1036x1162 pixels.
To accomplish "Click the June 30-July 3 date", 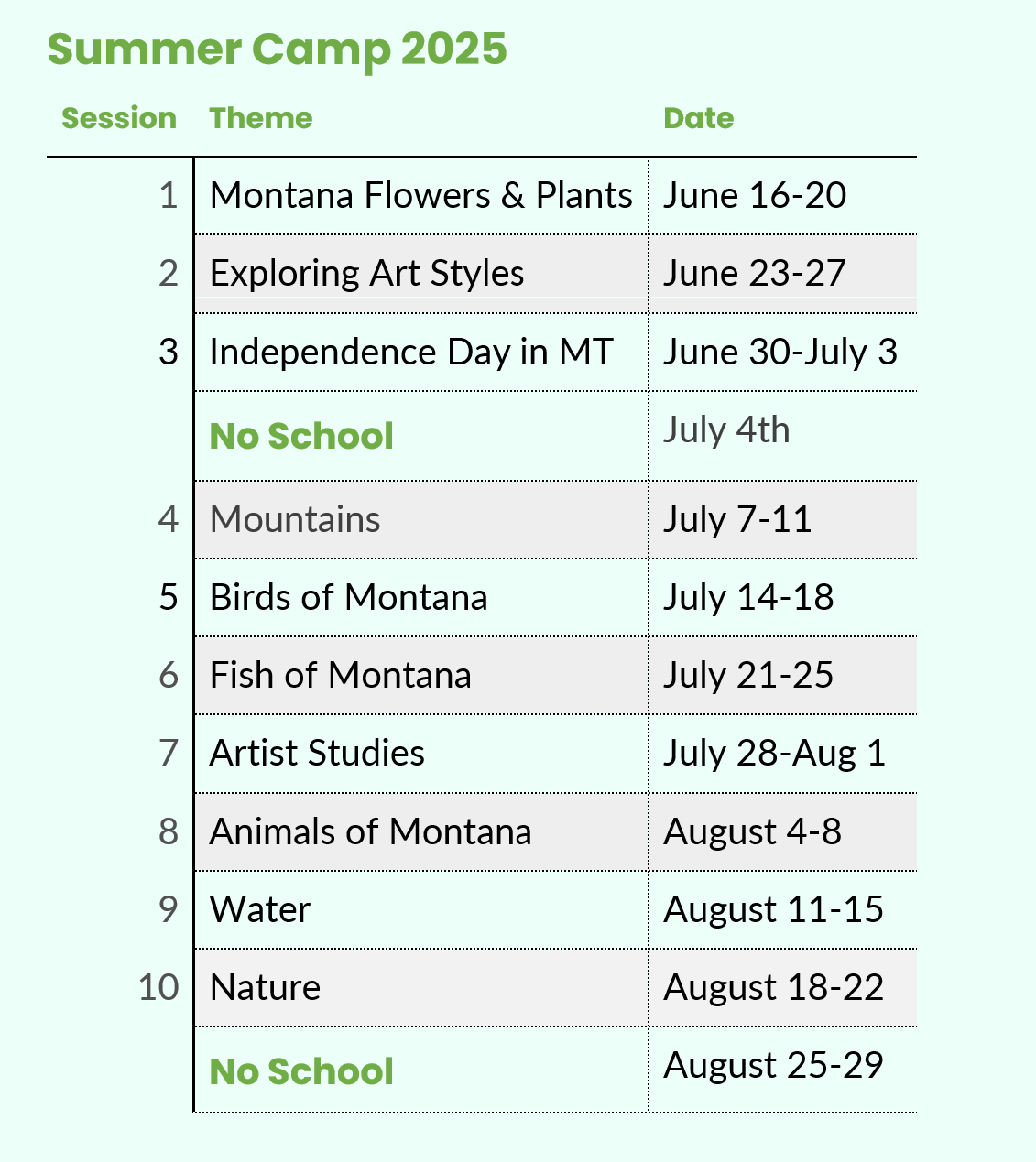I will (780, 353).
